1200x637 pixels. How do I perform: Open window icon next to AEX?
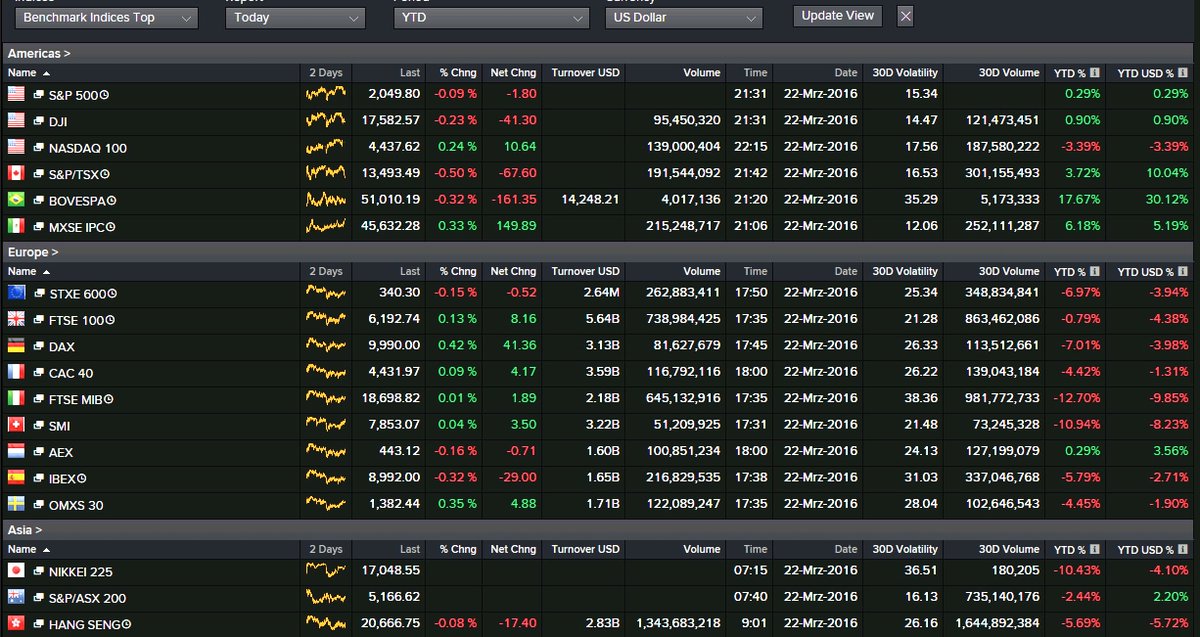coord(38,453)
